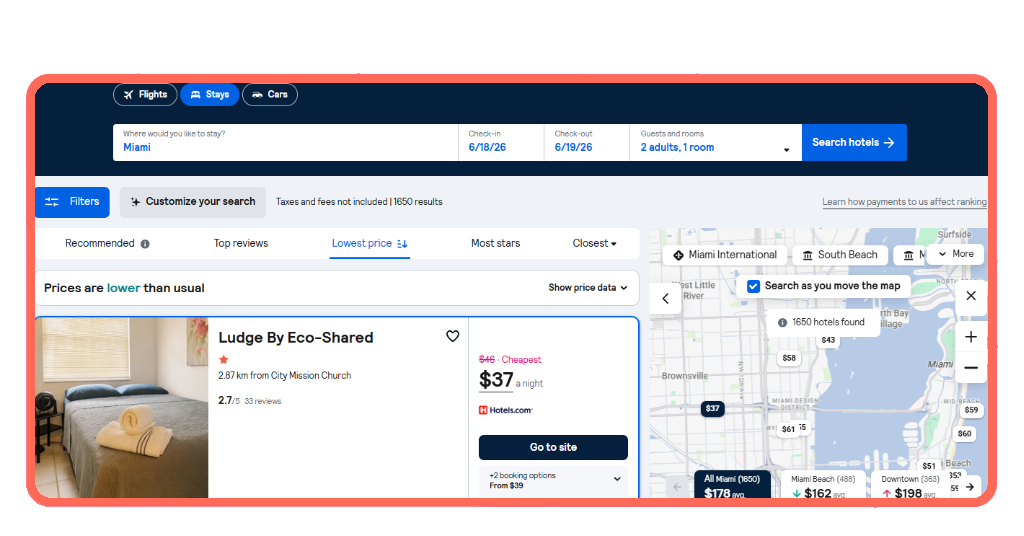Click the Go to site button
The width and height of the screenshot is (1024, 536).
[x=553, y=447]
